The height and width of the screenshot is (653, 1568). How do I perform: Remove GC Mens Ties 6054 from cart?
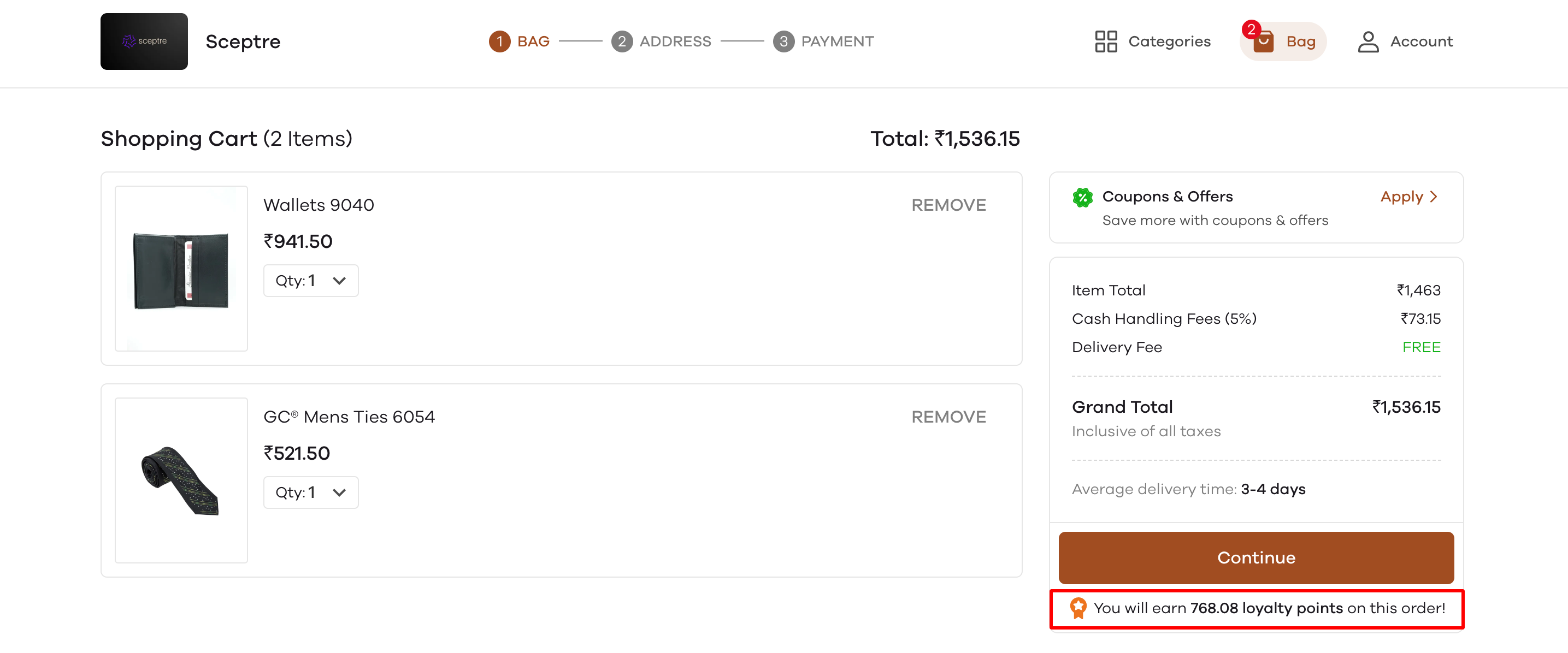coord(948,417)
